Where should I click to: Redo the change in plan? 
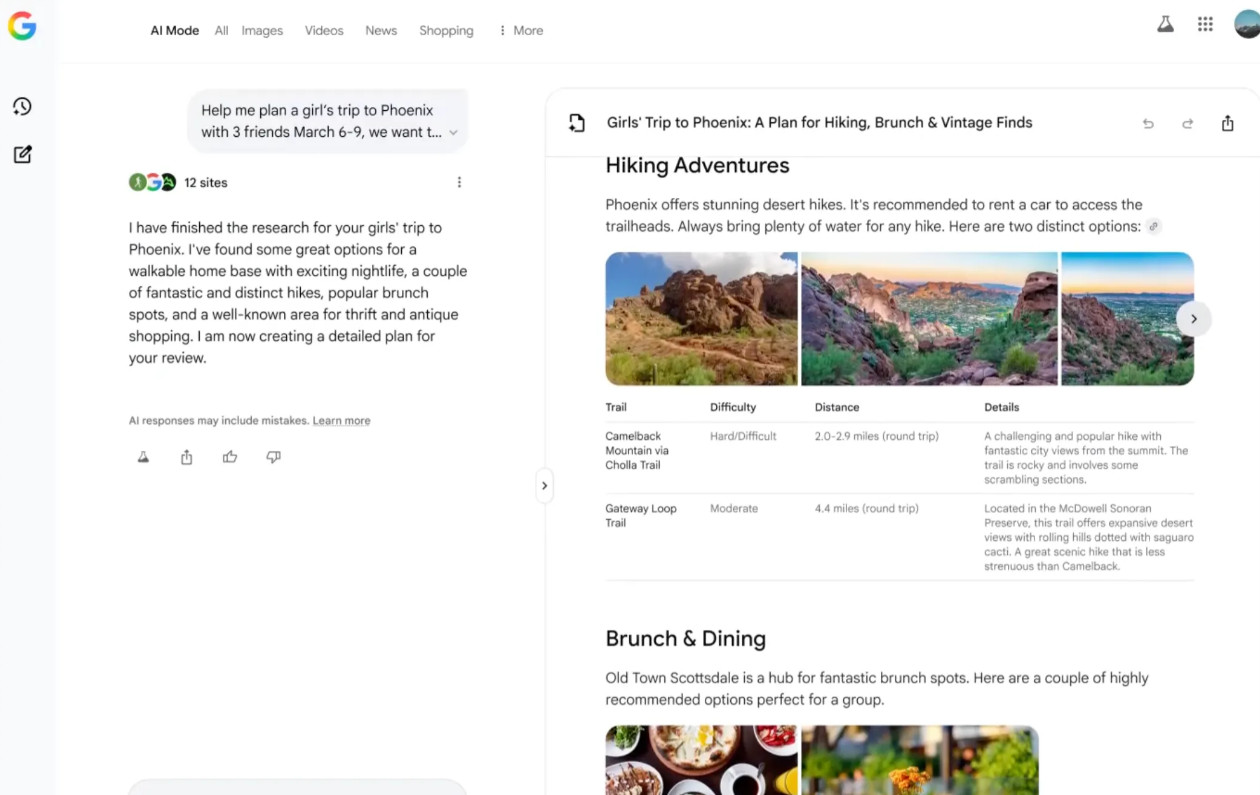click(x=1187, y=124)
